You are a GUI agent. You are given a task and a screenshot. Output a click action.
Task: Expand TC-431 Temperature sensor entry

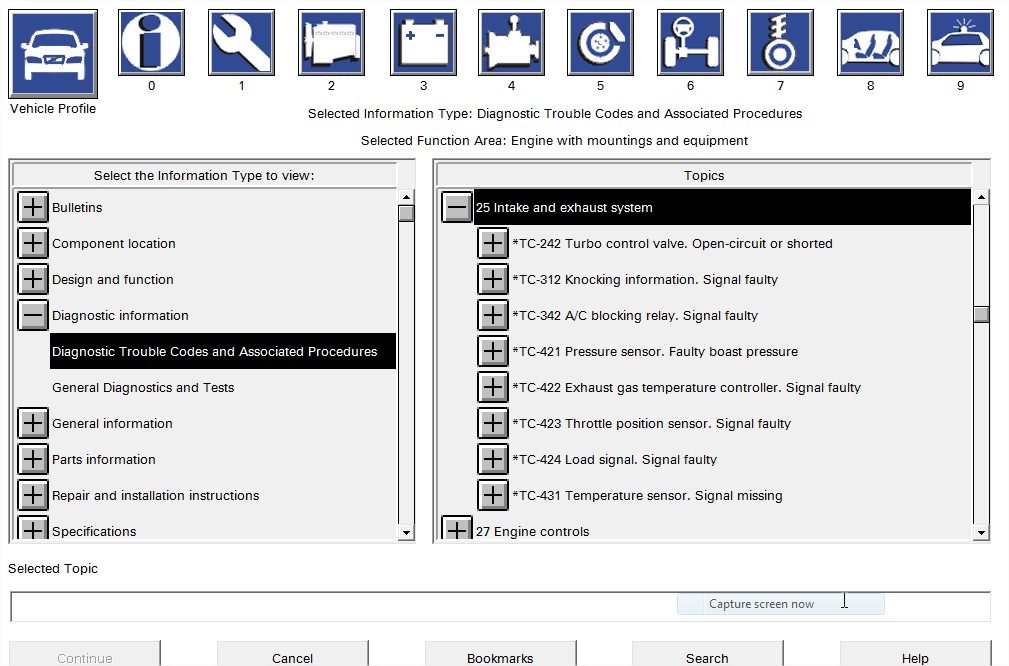pos(493,495)
